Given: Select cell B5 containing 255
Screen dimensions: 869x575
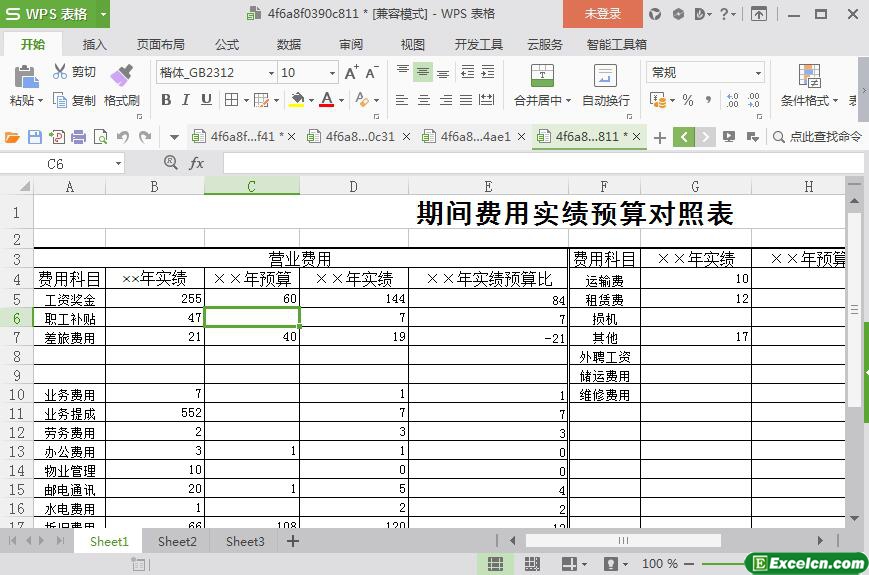Looking at the screenshot, I should [x=154, y=299].
